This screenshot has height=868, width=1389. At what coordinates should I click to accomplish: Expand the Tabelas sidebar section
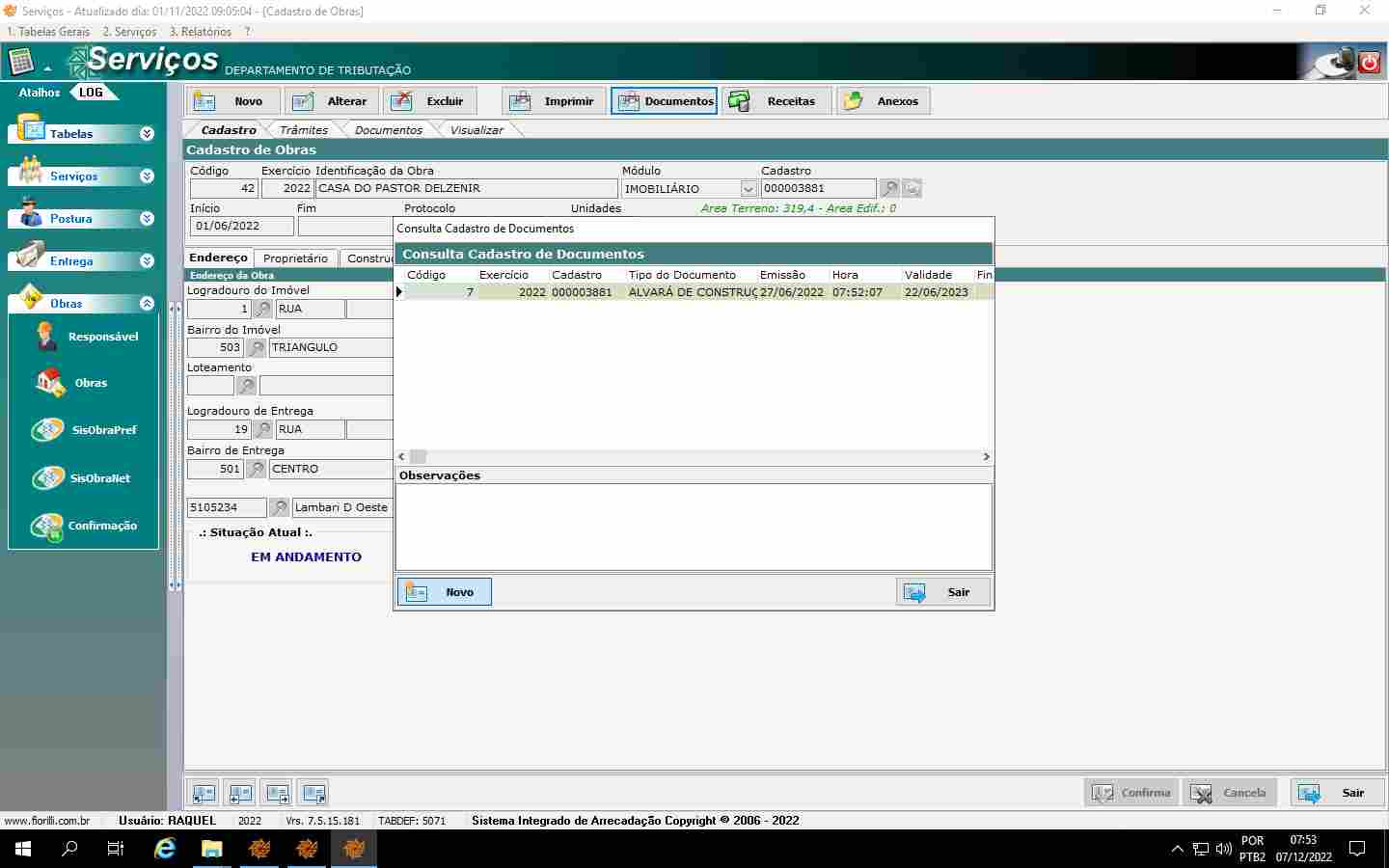click(147, 134)
